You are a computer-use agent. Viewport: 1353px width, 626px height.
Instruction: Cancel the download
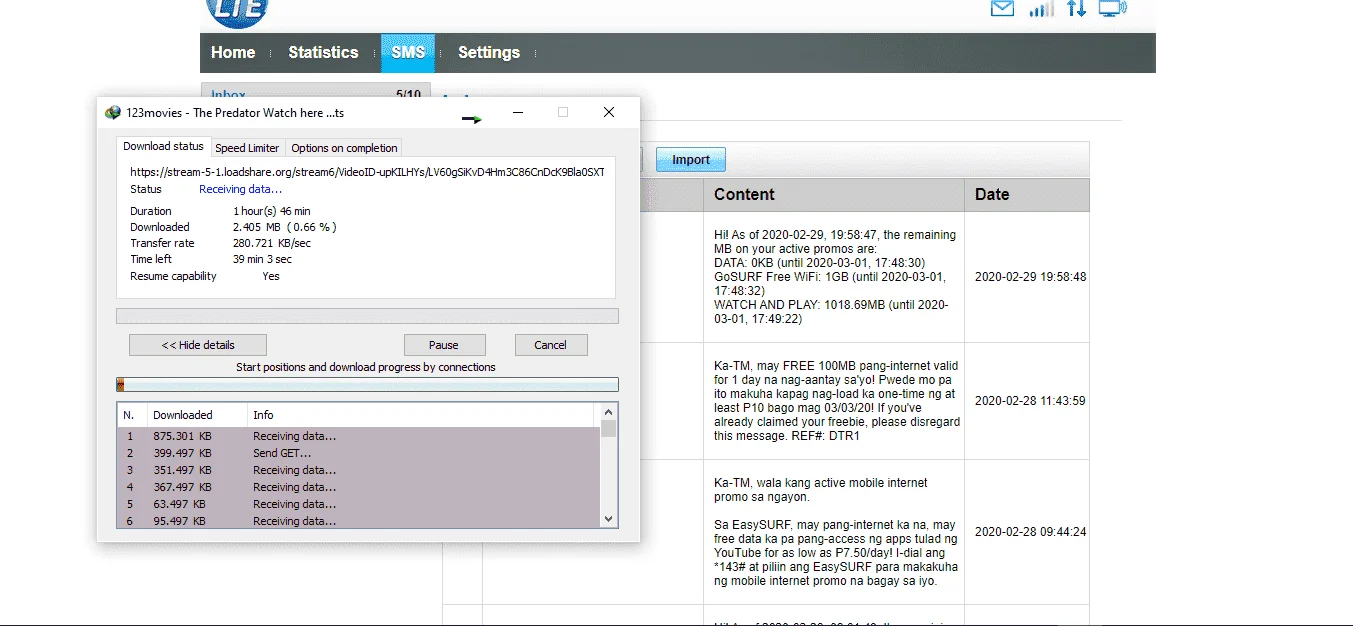(551, 345)
